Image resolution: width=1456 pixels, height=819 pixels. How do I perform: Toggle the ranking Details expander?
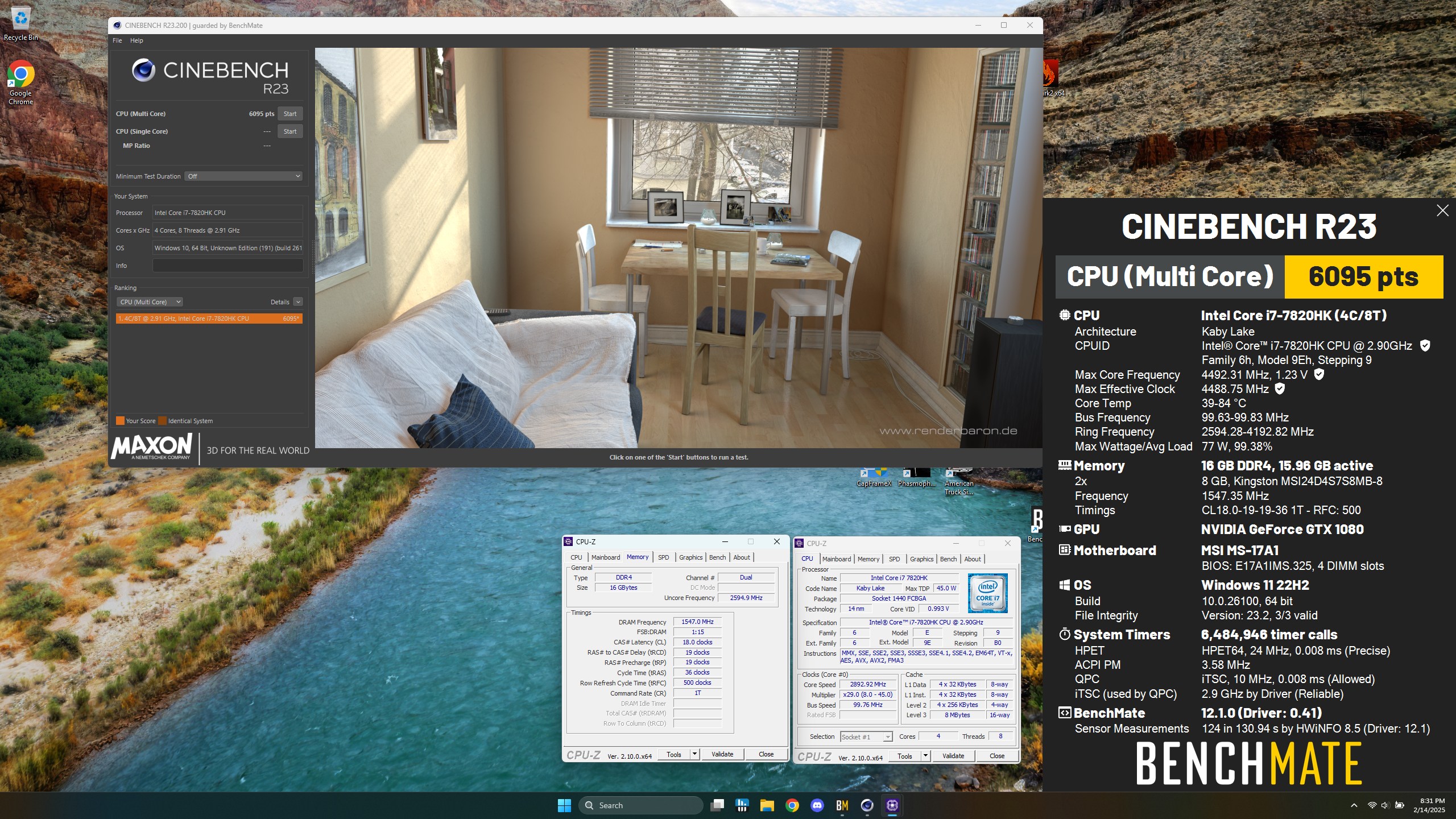[298, 302]
